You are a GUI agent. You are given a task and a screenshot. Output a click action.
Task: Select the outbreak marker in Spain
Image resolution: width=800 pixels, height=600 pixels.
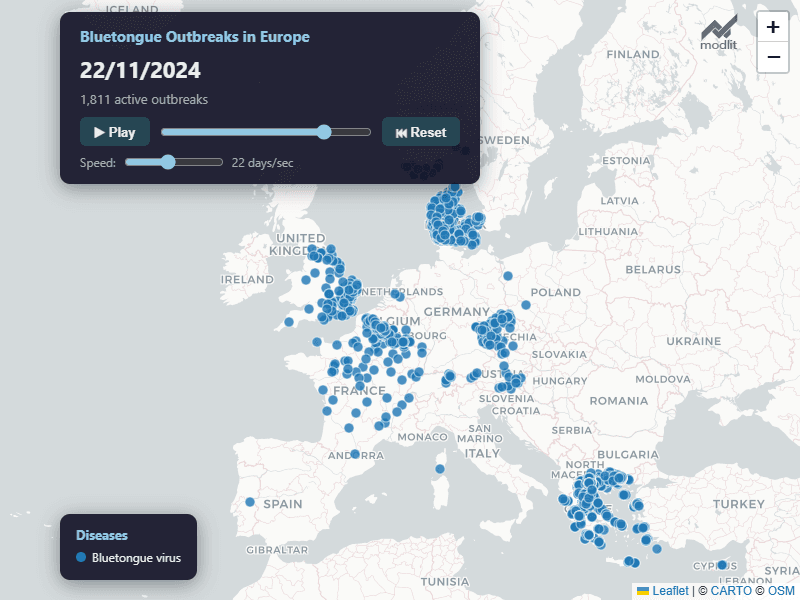250,502
